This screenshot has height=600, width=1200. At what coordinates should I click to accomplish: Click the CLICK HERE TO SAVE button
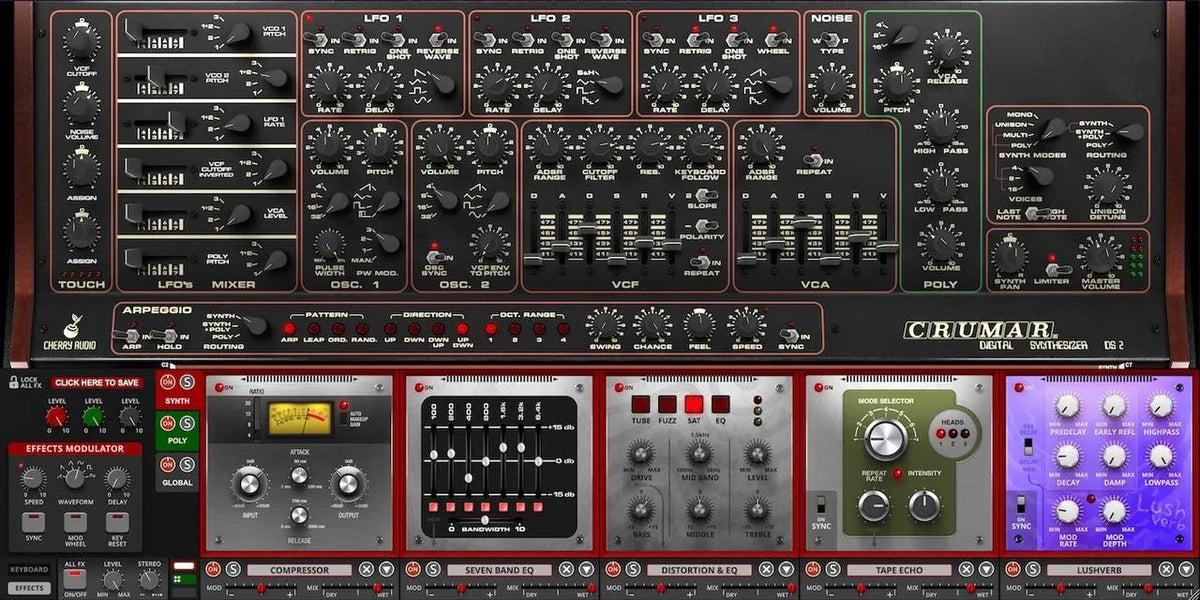97,382
